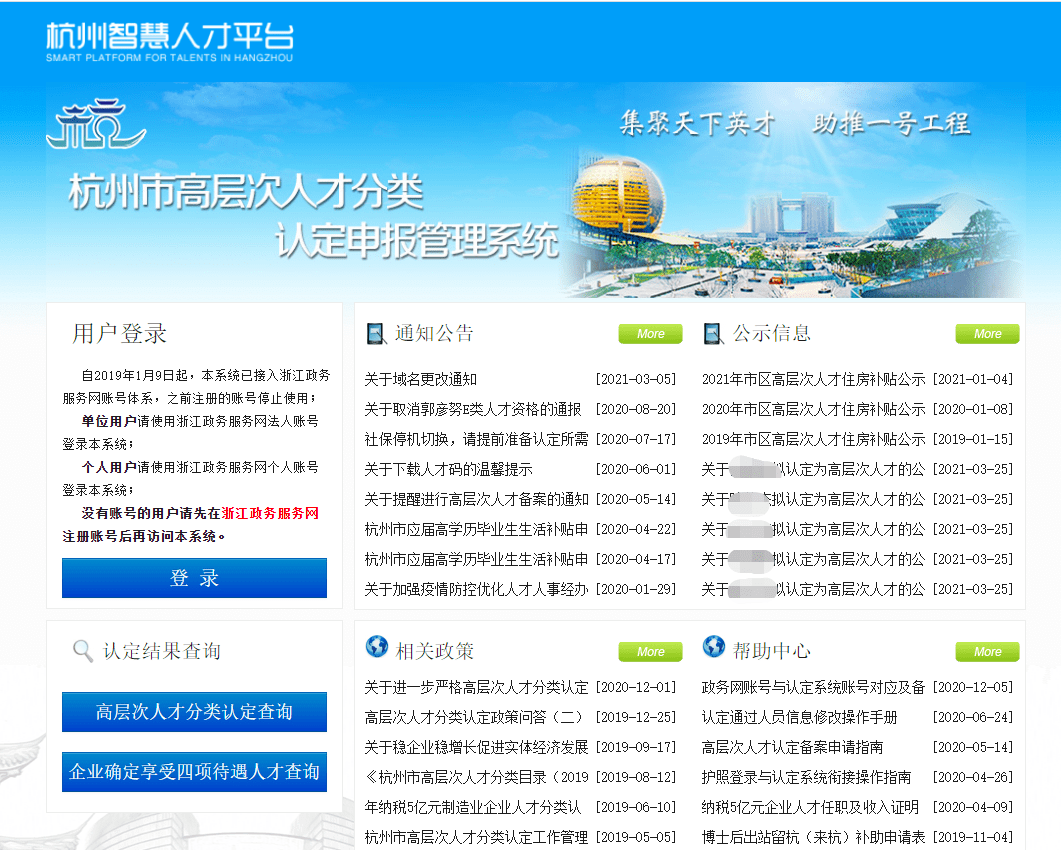Click the 用户登录 panel heading

(119, 334)
